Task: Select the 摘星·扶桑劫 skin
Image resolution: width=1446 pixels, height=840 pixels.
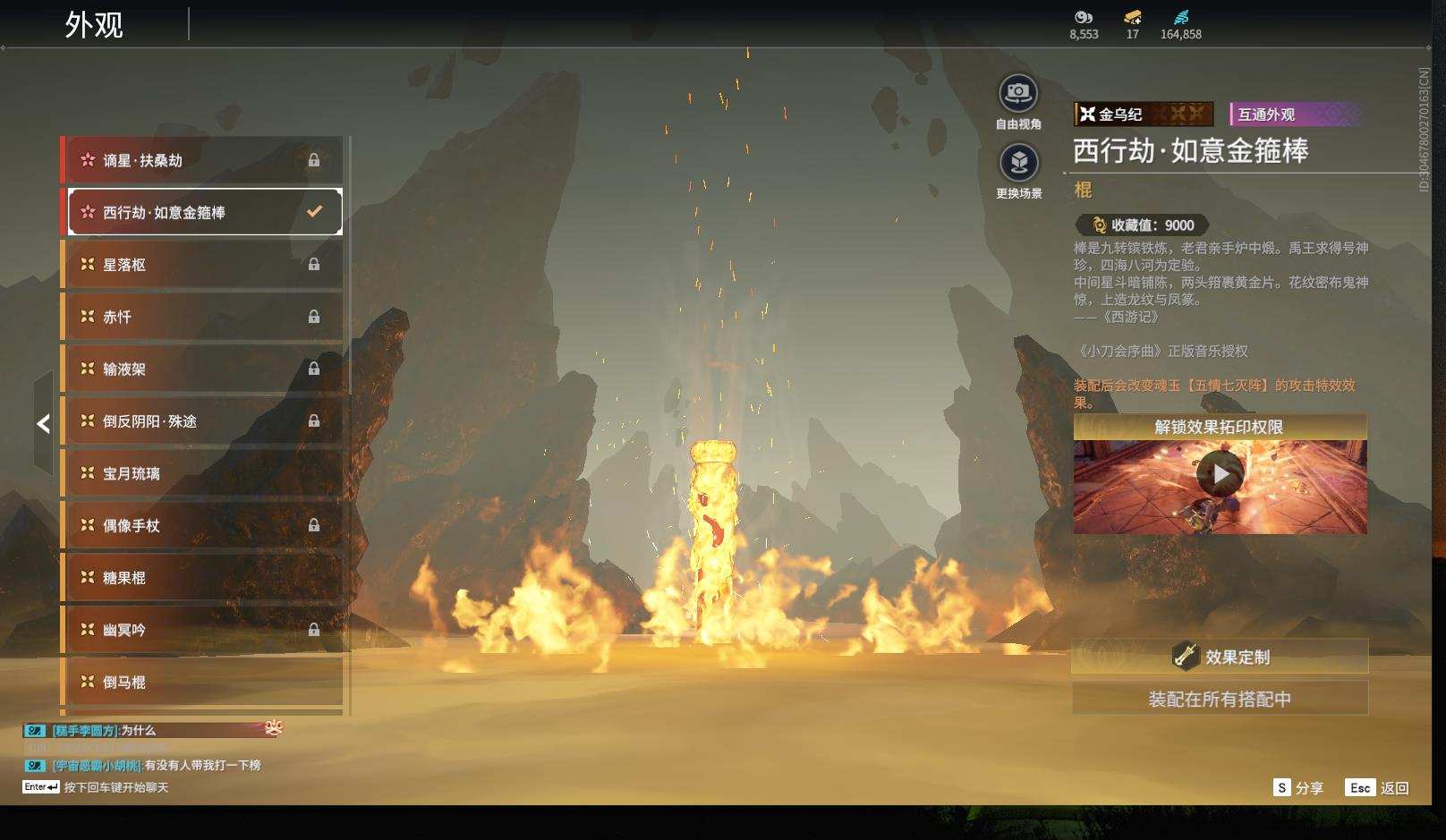Action: point(202,160)
